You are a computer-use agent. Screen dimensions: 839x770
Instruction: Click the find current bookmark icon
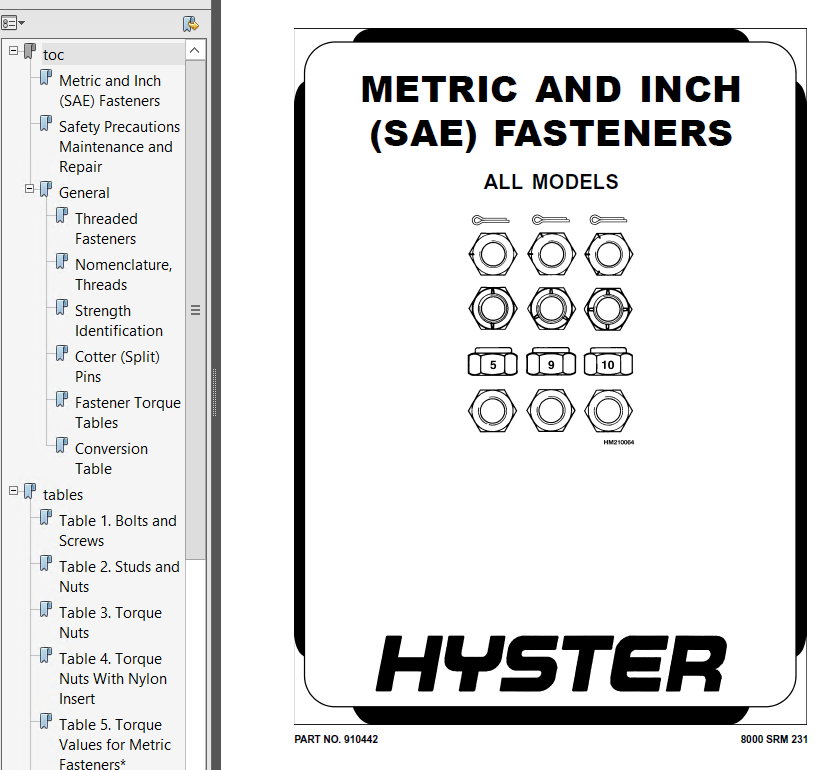[x=190, y=24]
